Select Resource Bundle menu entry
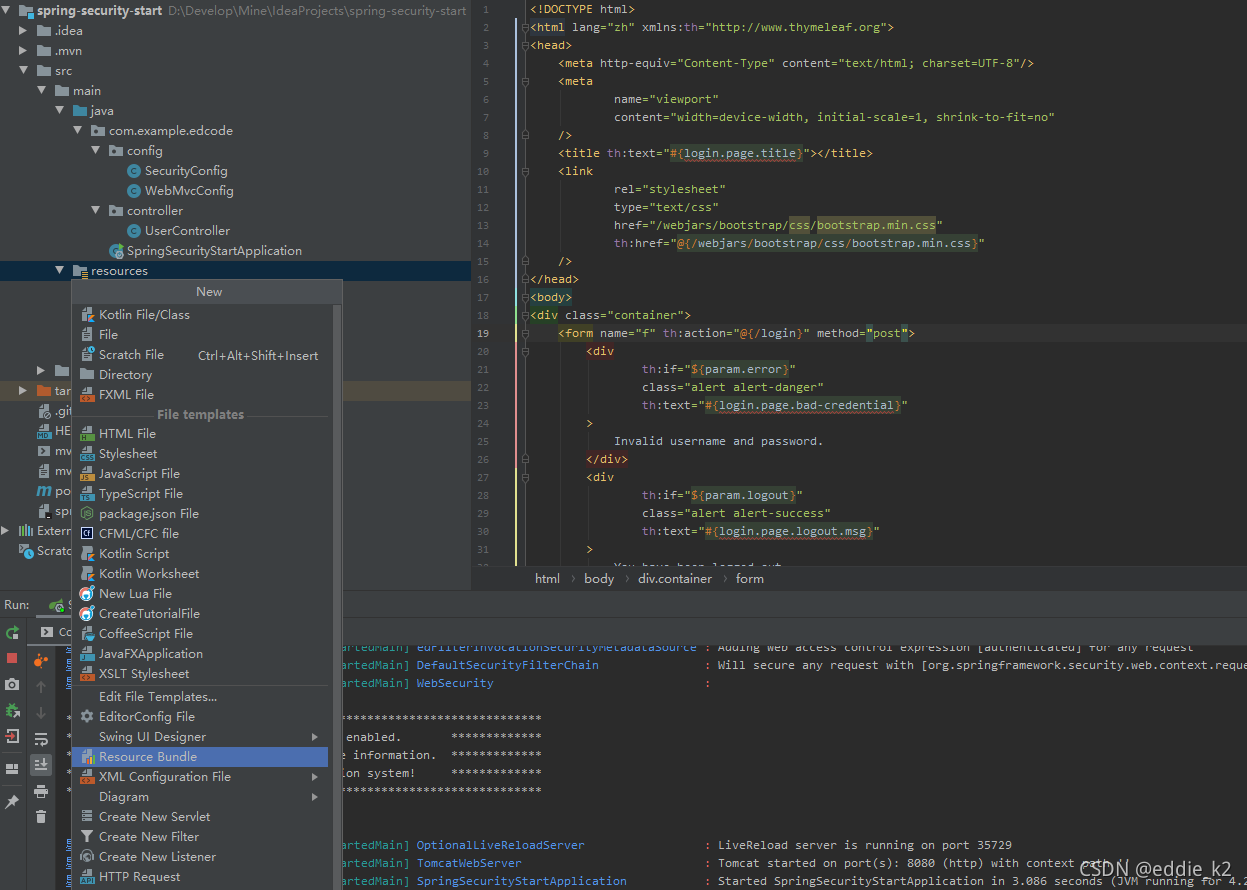Viewport: 1247px width, 890px height. [x=201, y=757]
